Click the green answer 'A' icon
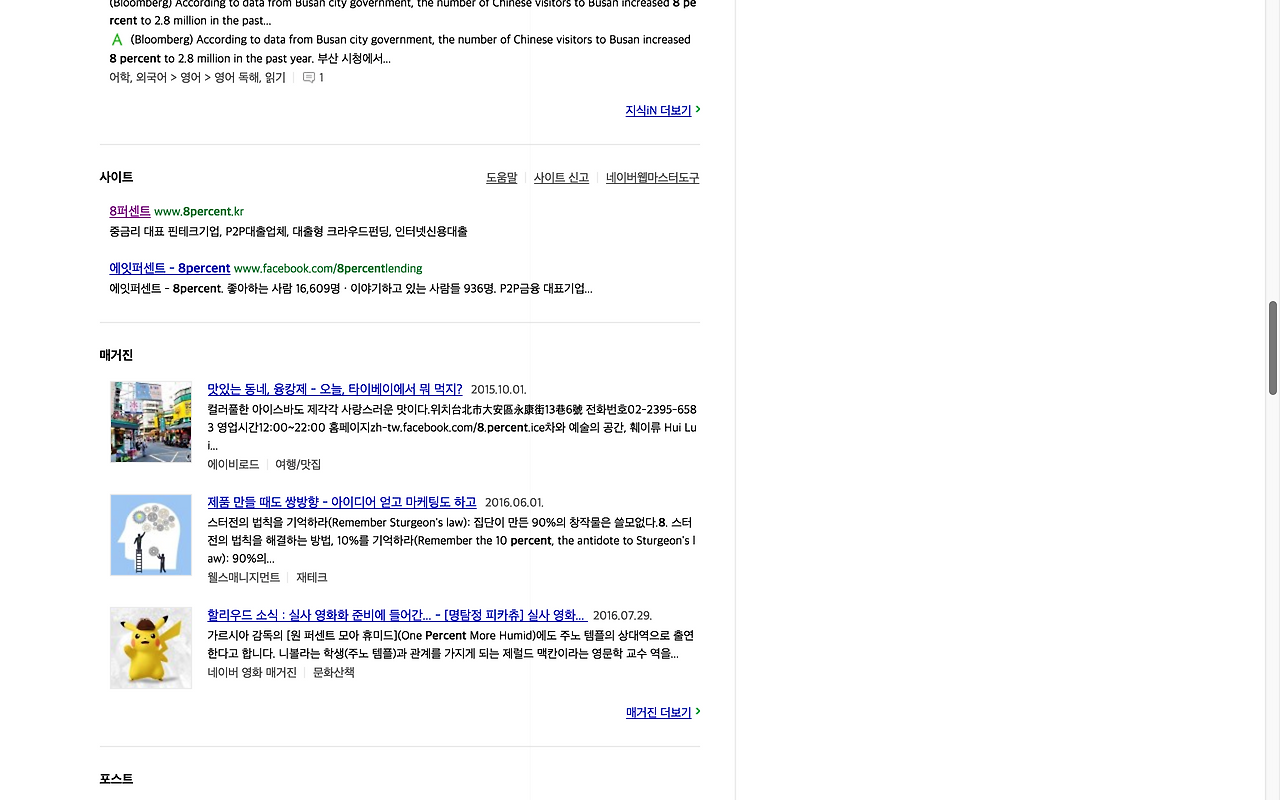This screenshot has width=1280, height=800. click(116, 39)
